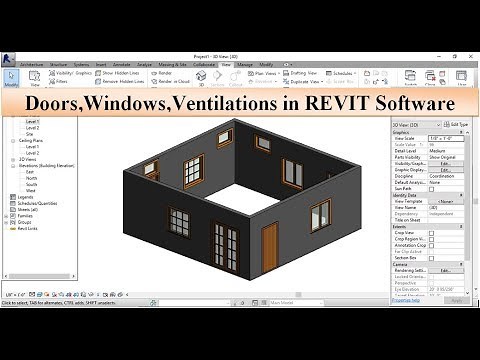480x360 pixels.
Task: Collapse Elevations (Building Elevation) node
Action: pos(13,166)
